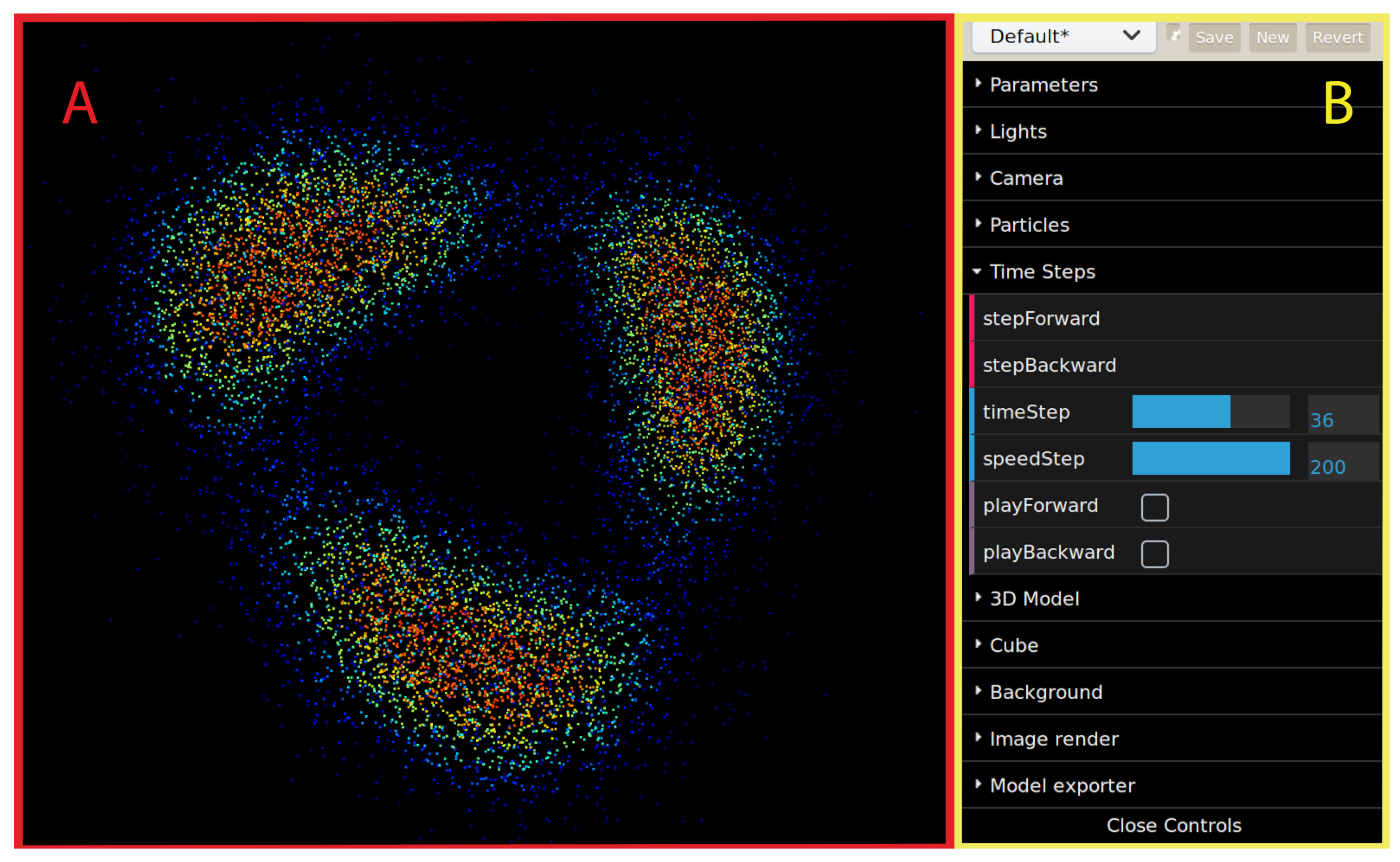
Task: Click stepForward to advance one step
Action: click(1041, 318)
